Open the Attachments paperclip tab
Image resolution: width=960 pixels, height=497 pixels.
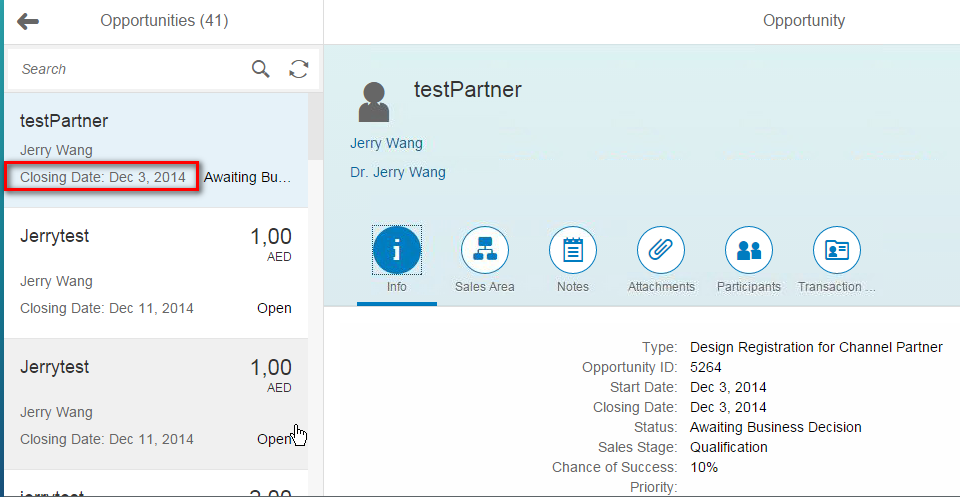(x=661, y=251)
